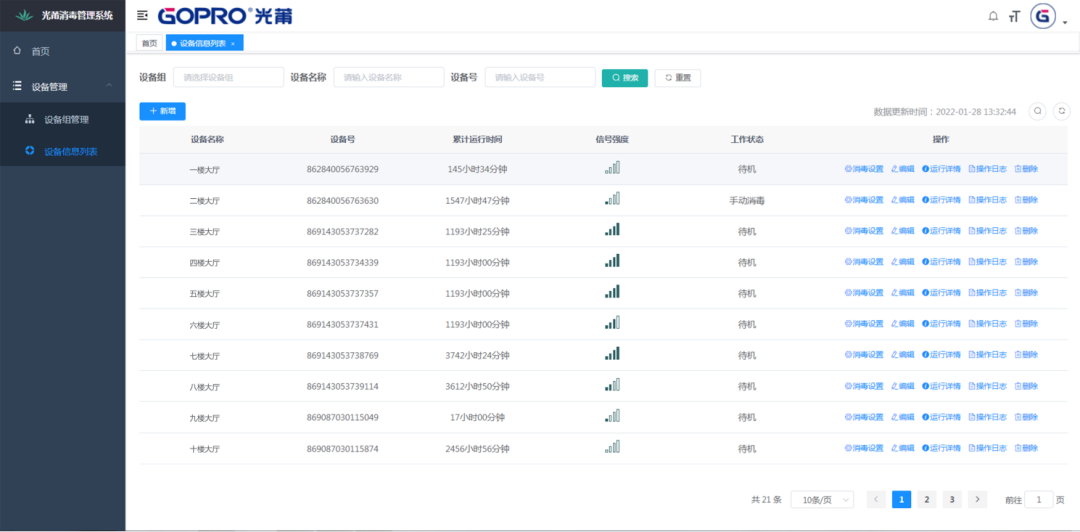Viewport: 1080px width, 532px height.
Task: Open notifications via the bell icon
Action: point(993,17)
